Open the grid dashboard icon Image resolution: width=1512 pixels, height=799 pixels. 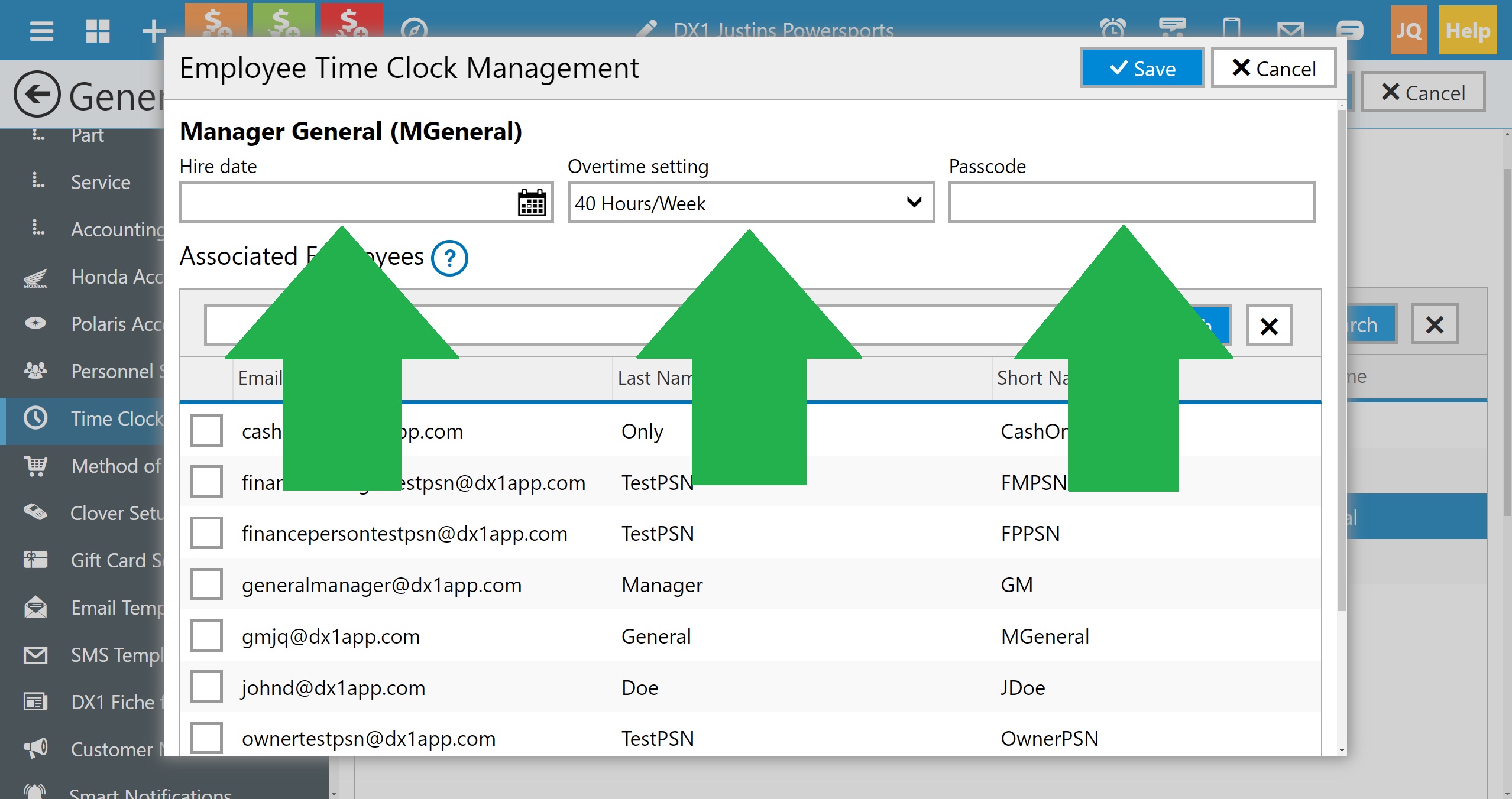[98, 30]
